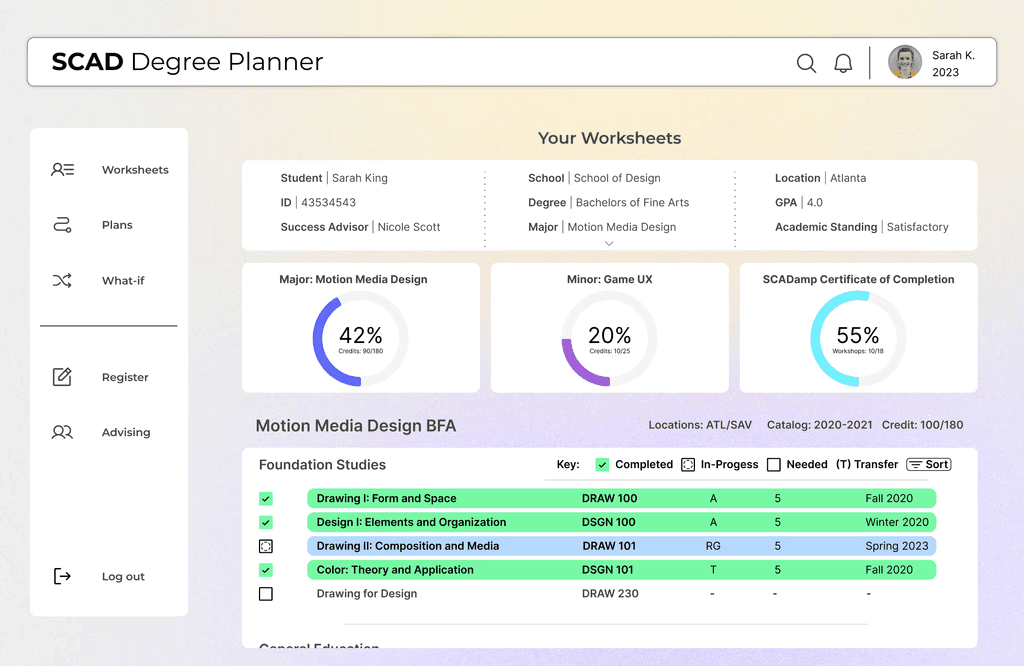Select Drawing I: Form and Space row
Image resolution: width=1024 pixels, height=666 pixels.
coord(622,498)
